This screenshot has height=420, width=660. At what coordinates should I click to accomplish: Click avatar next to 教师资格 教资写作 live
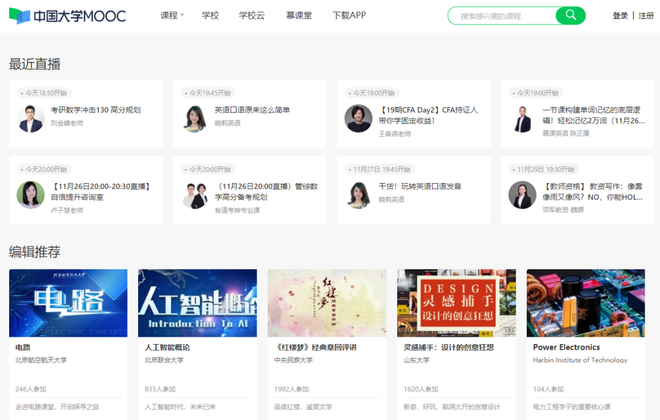coord(523,194)
